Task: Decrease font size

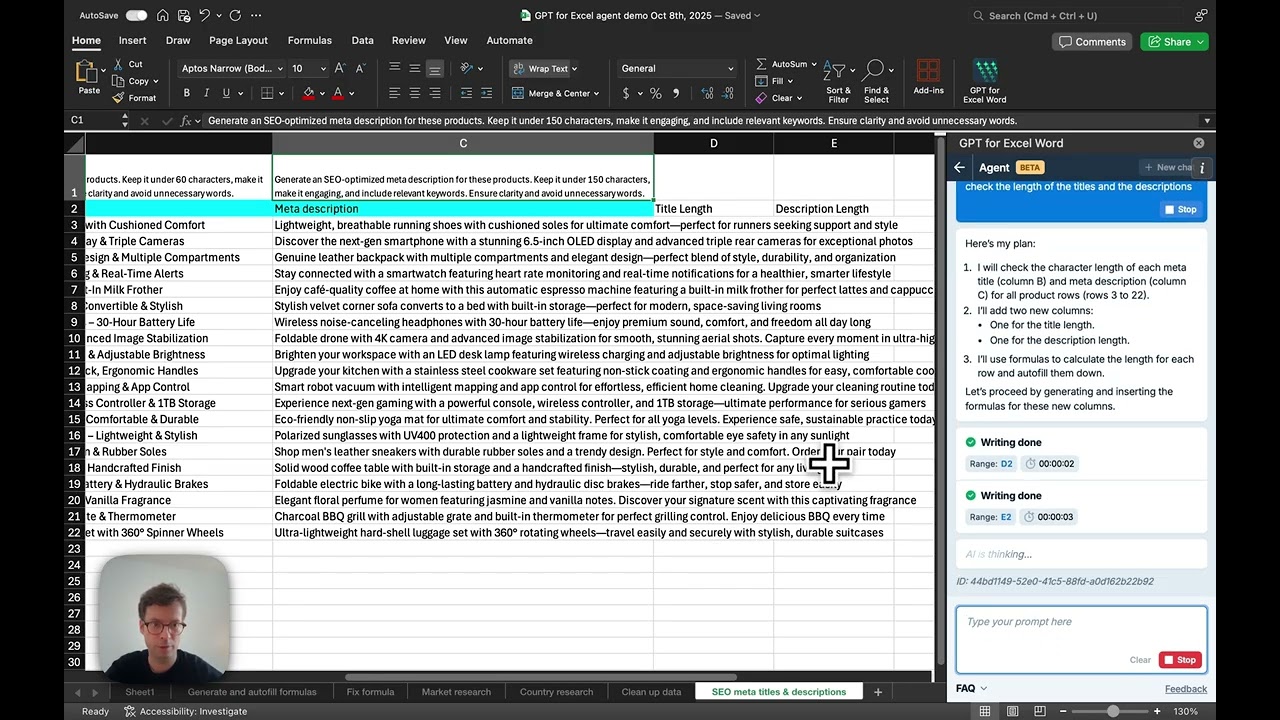Action: 359,68
